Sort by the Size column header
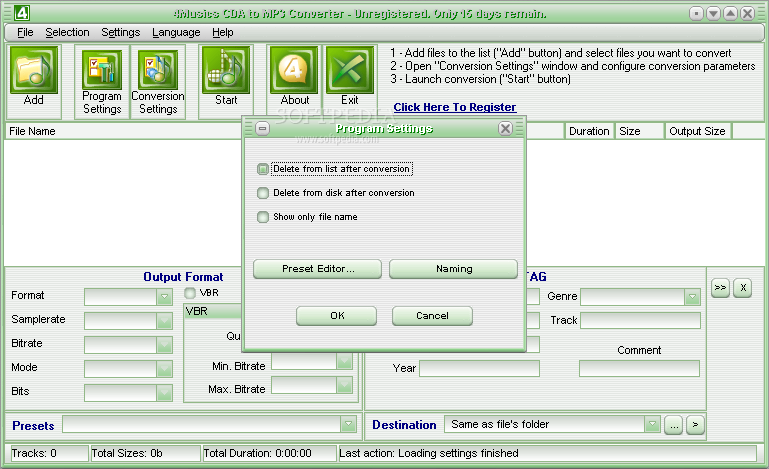 [x=640, y=131]
